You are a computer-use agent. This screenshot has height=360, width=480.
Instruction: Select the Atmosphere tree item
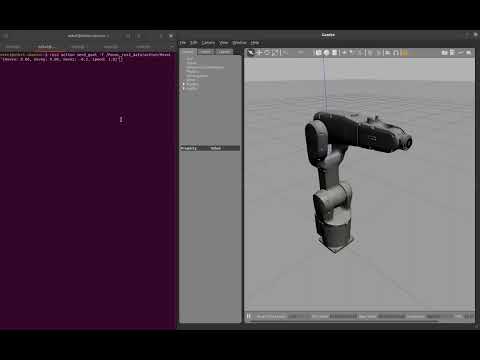point(197,76)
